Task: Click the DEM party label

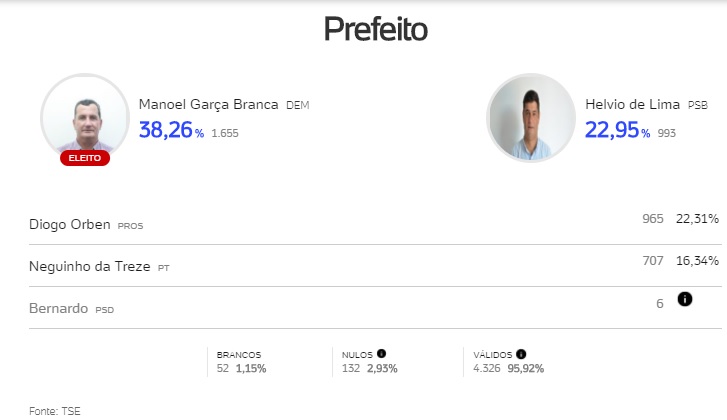Action: (x=298, y=105)
